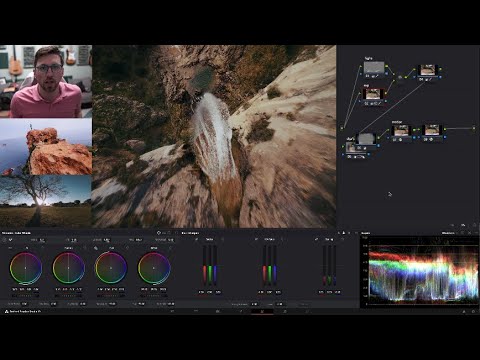The image size is (480, 360).
Task: Reset the Lift color wheel
Action: (x=42, y=248)
